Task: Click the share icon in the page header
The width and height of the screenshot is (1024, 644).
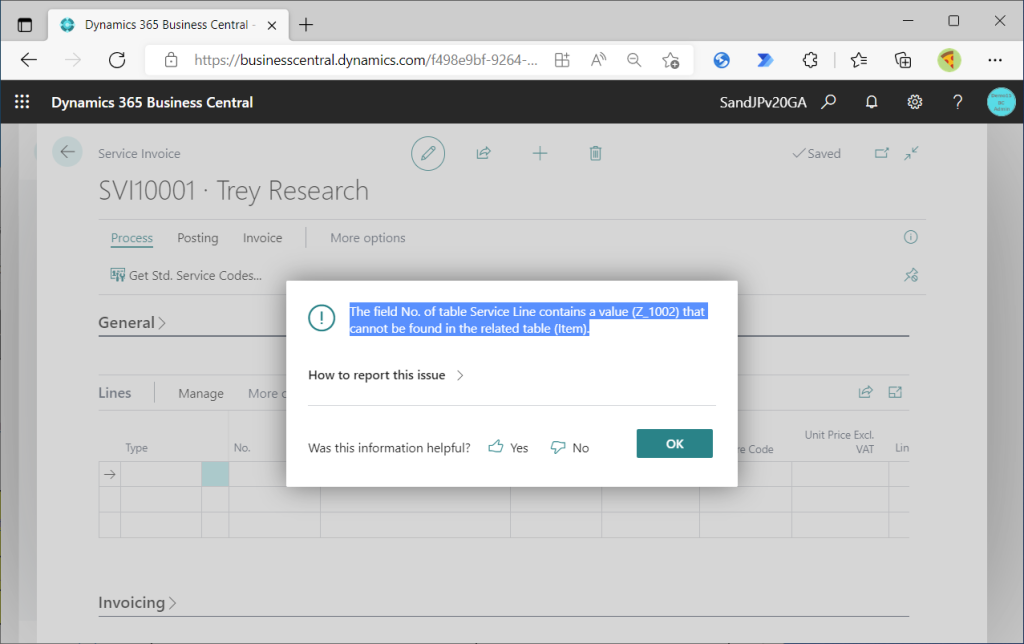Action: (483, 153)
